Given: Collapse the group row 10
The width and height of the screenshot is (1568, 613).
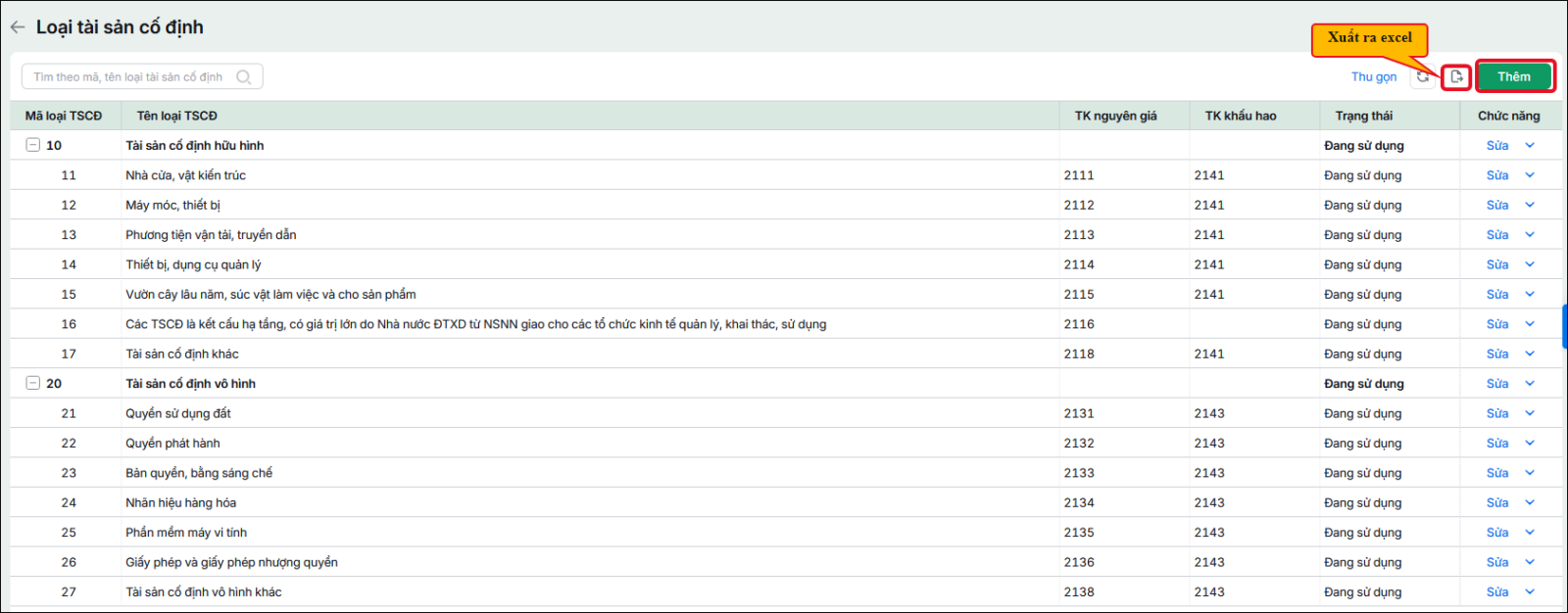Looking at the screenshot, I should coord(32,145).
